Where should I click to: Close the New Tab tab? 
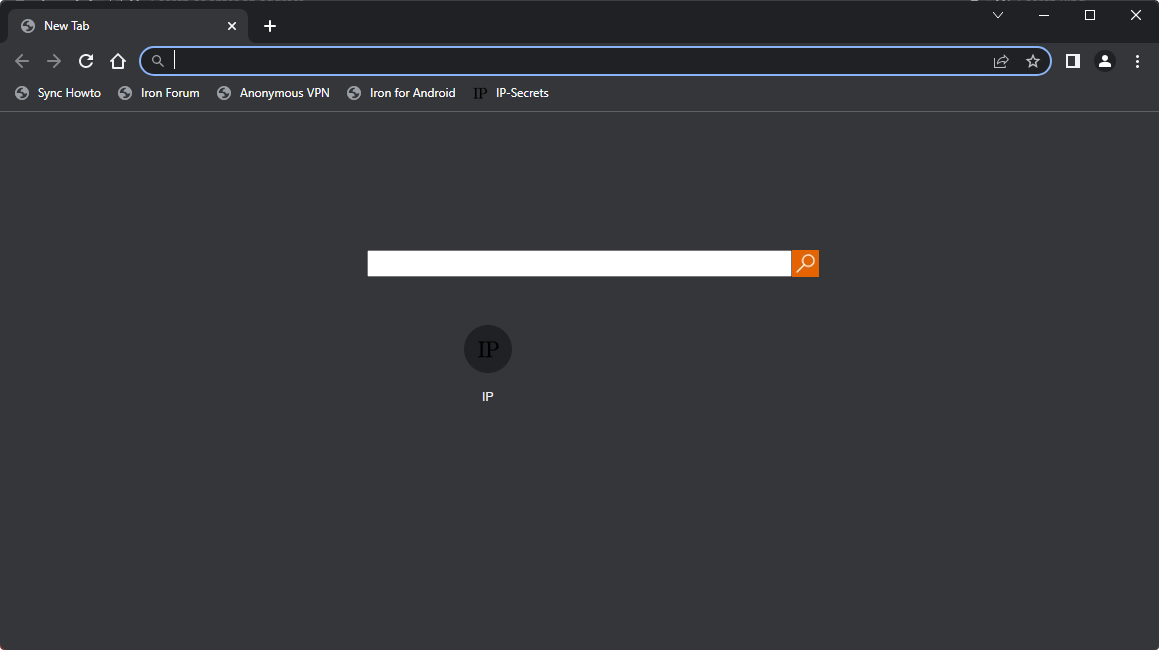click(x=232, y=26)
